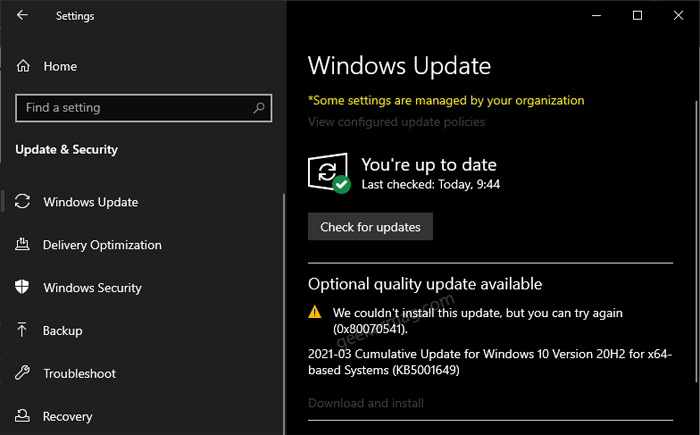This screenshot has height=435, width=700.
Task: Open the Windows Update section
Action: pyautogui.click(x=91, y=202)
